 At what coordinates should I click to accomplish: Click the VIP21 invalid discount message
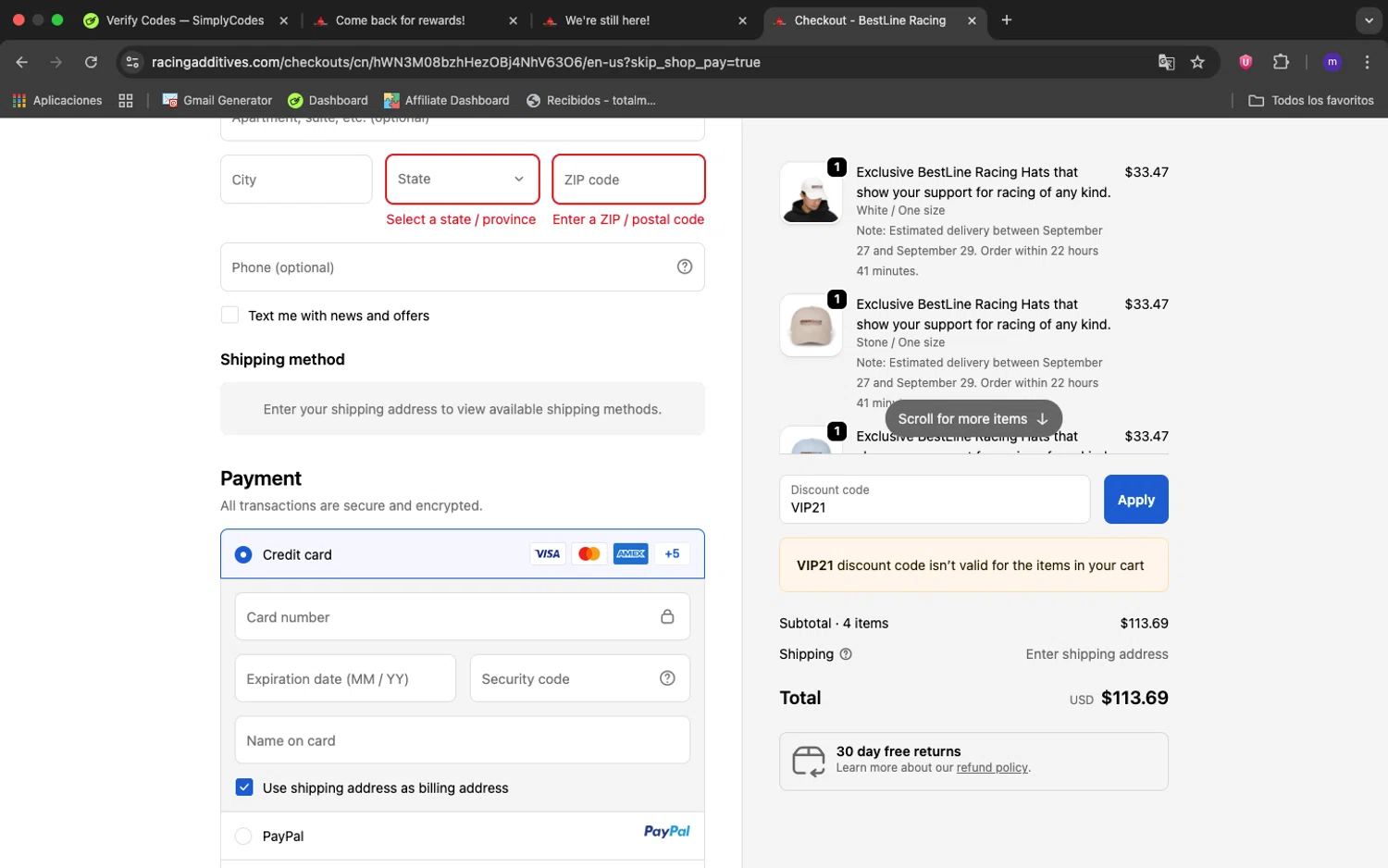[973, 565]
